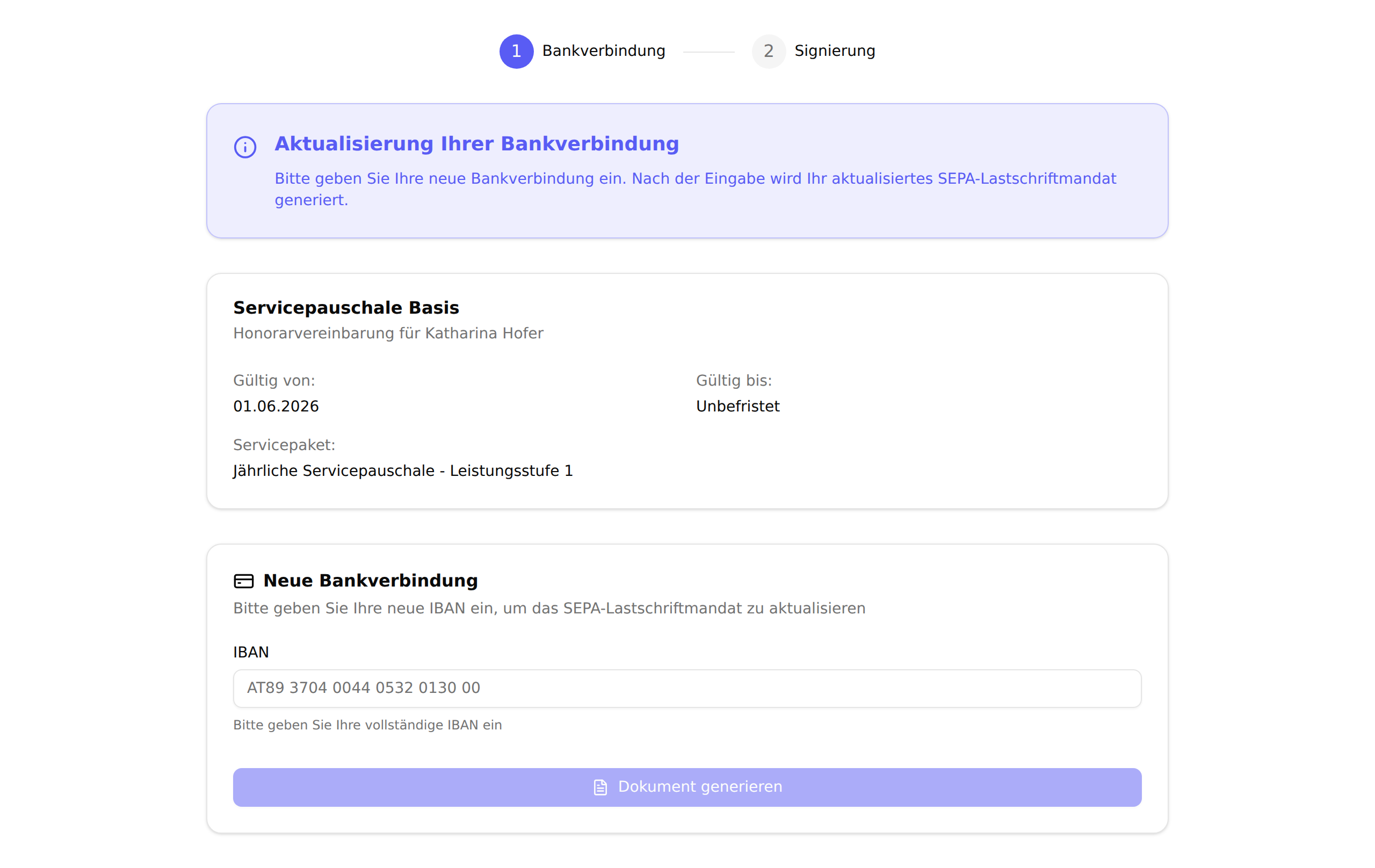Click the info circle icon in the banner
Viewport: 1375px width, 868px height.
click(245, 147)
